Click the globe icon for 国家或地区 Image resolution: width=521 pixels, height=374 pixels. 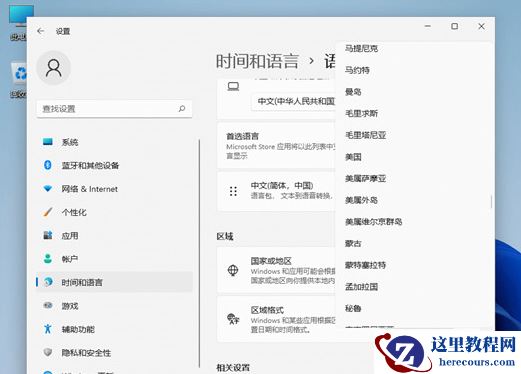(x=233, y=270)
